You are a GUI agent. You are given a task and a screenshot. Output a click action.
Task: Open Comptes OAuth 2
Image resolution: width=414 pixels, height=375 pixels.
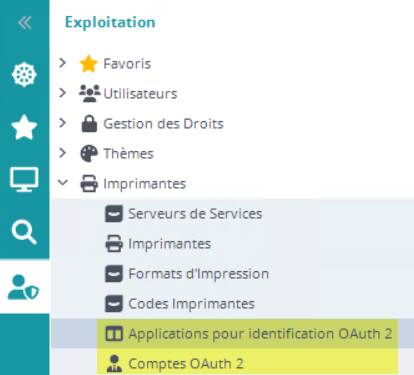pyautogui.click(x=186, y=364)
